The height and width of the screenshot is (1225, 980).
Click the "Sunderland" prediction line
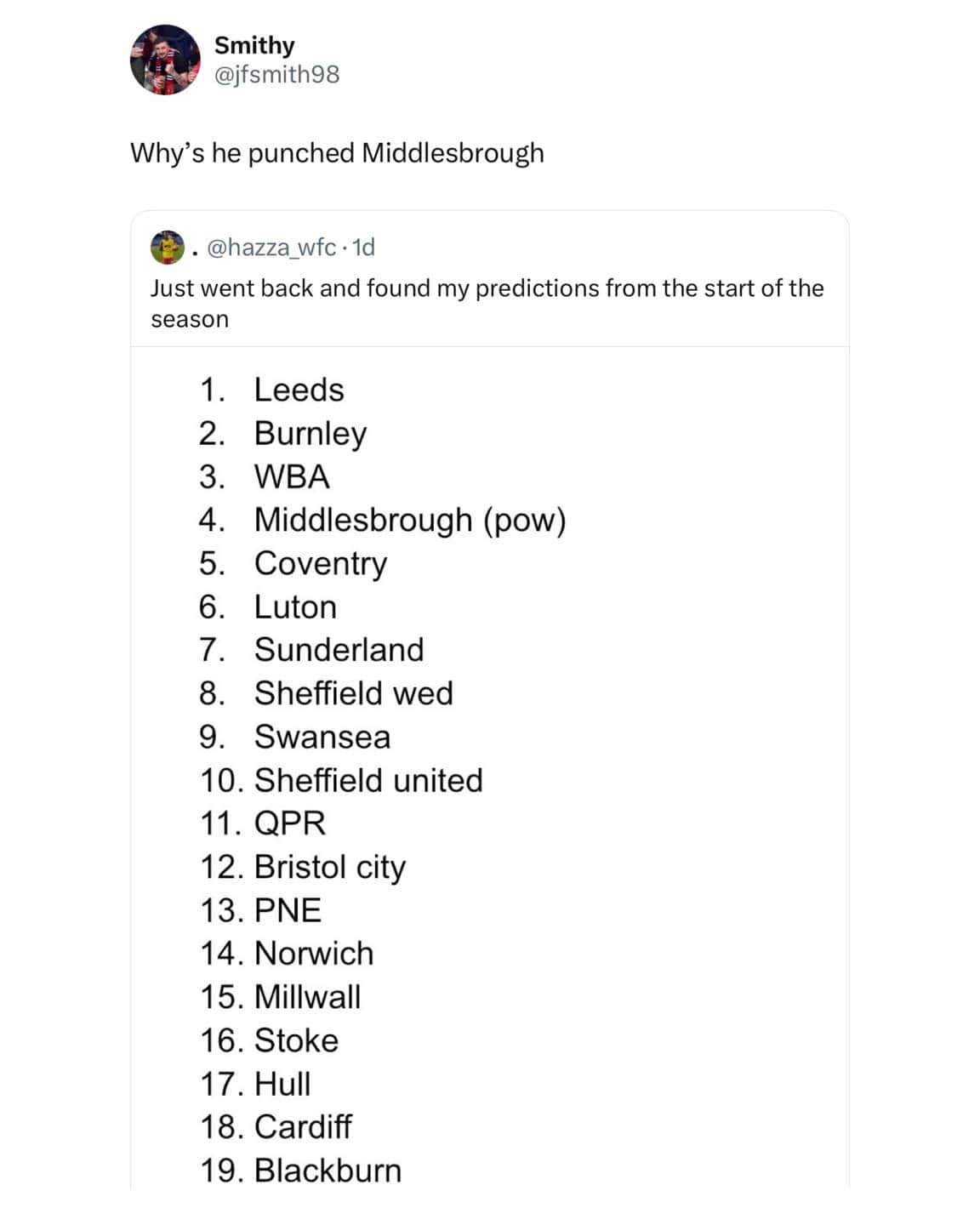pyautogui.click(x=339, y=650)
